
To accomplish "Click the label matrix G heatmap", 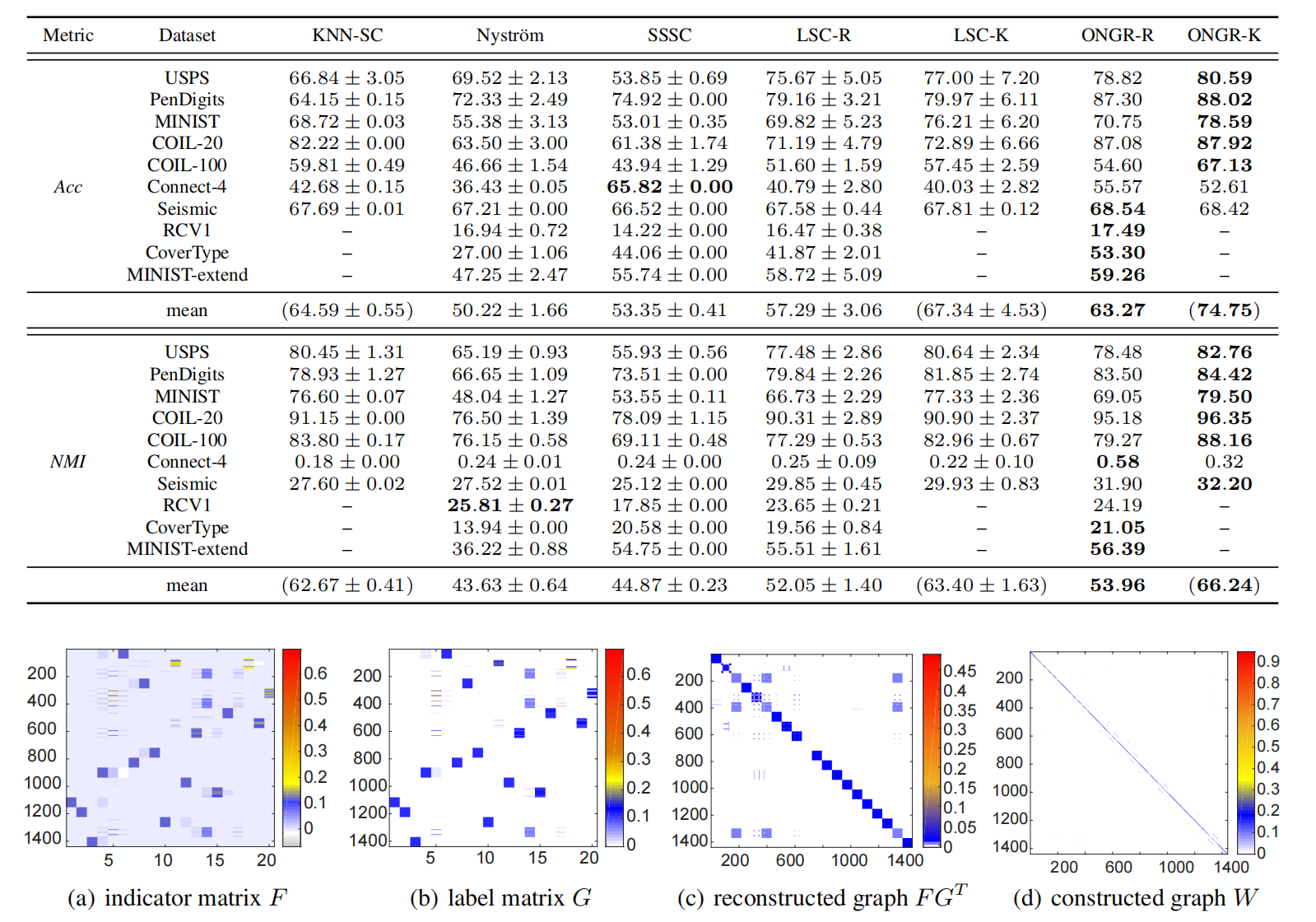I will (493, 747).
